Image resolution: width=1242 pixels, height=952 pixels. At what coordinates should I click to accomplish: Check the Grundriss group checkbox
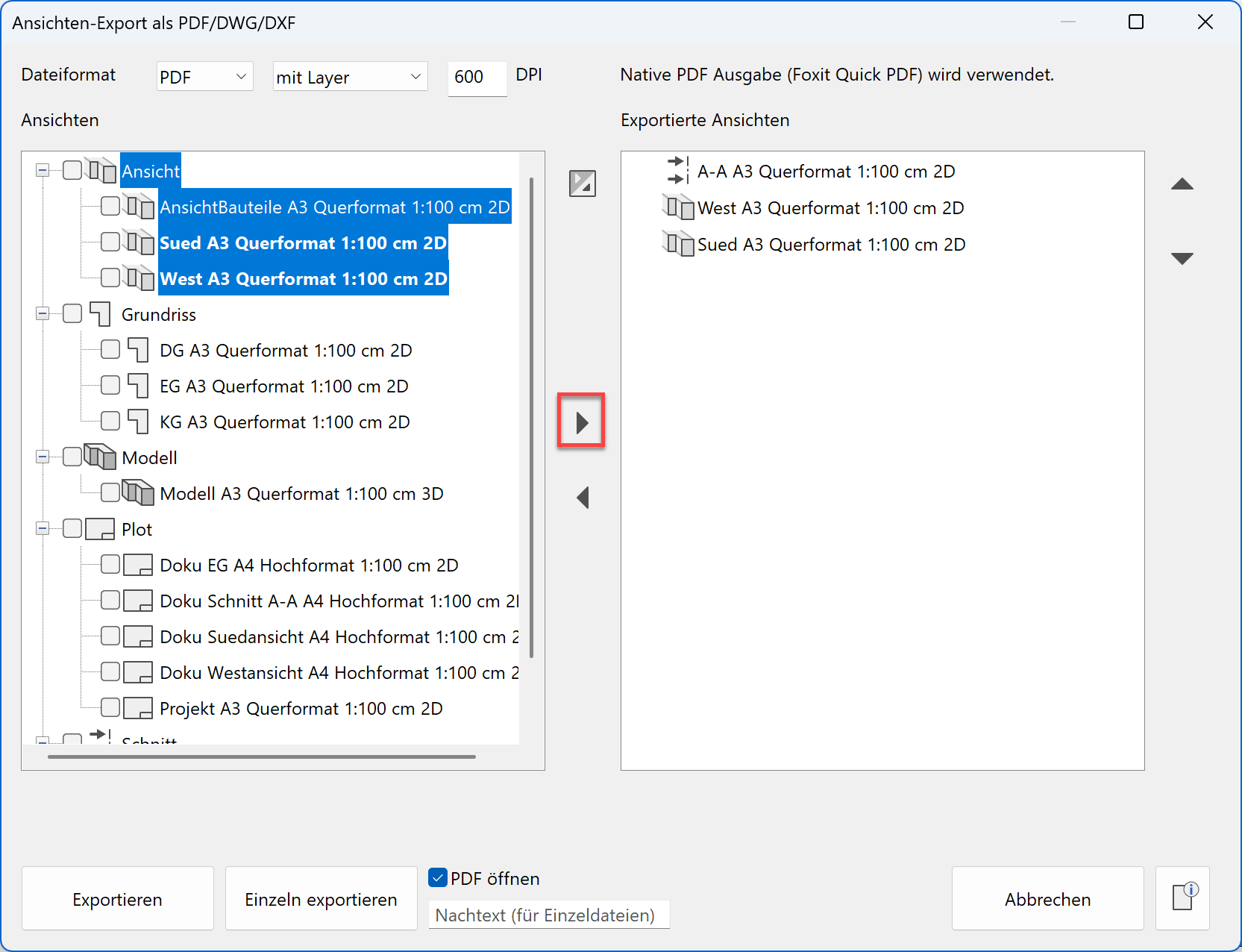pyautogui.click(x=72, y=313)
